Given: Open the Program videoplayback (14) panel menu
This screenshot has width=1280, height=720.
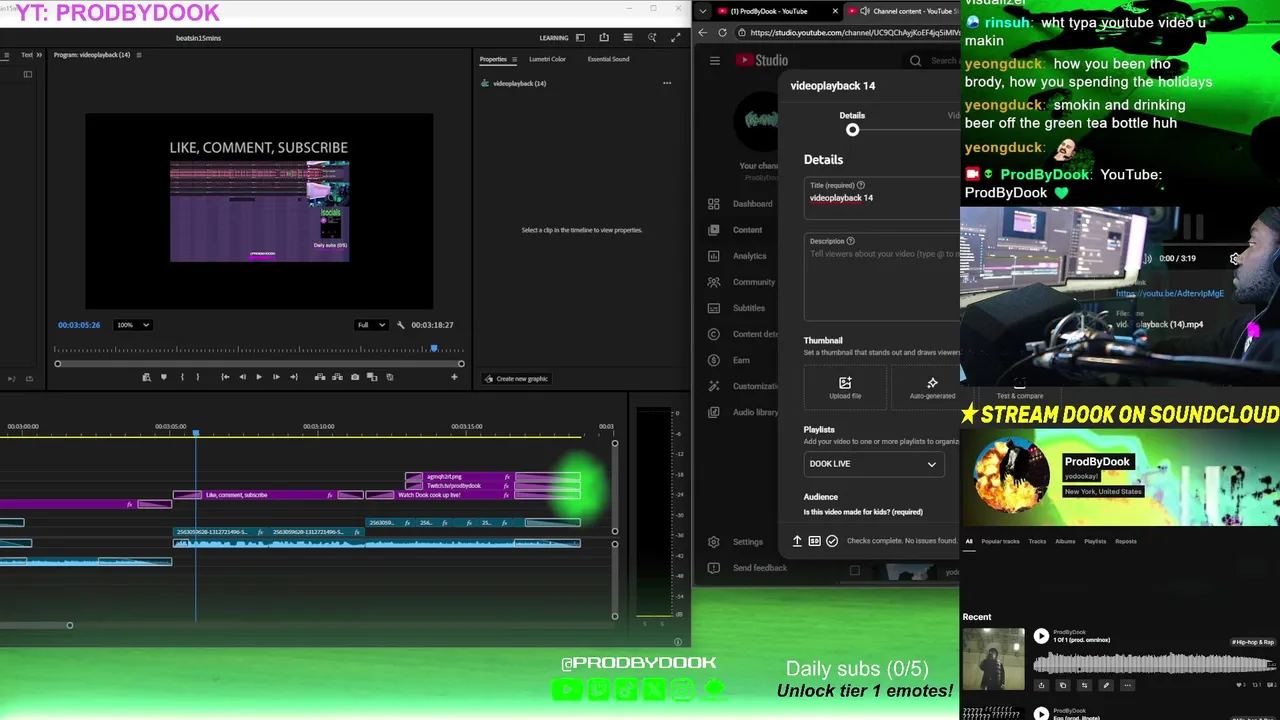Looking at the screenshot, I should pos(139,55).
